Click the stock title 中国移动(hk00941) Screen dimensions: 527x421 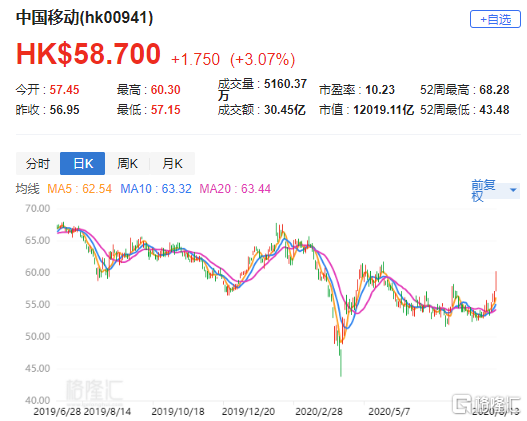pyautogui.click(x=84, y=17)
